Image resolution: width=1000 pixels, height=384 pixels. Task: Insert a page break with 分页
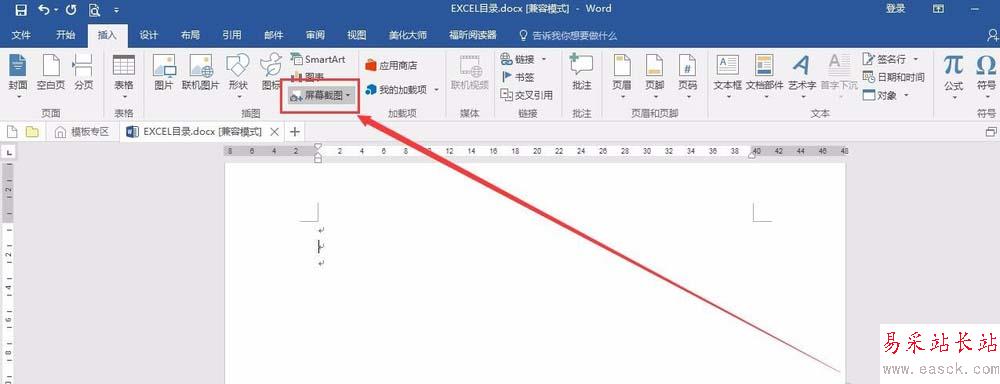[83, 73]
